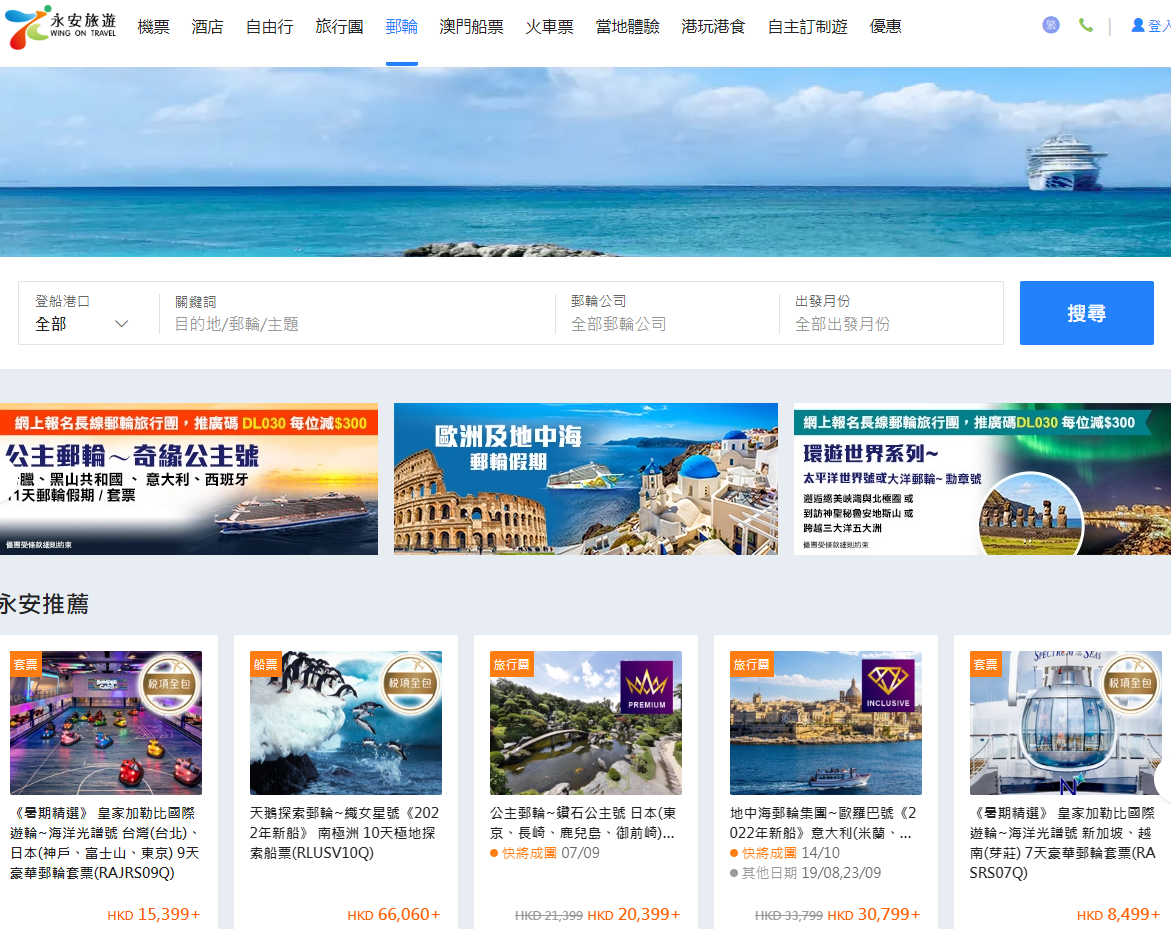Click the penguins Antarctica cruise thumbnail
The height and width of the screenshot is (929, 1171).
[346, 723]
